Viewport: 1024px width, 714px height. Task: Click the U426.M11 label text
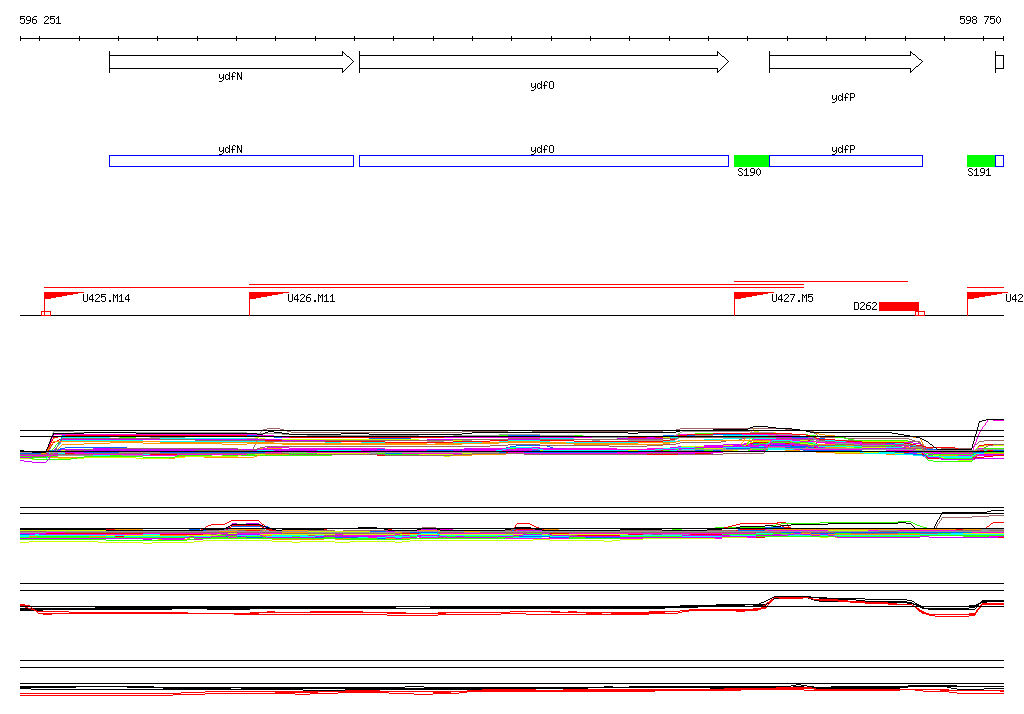click(312, 299)
